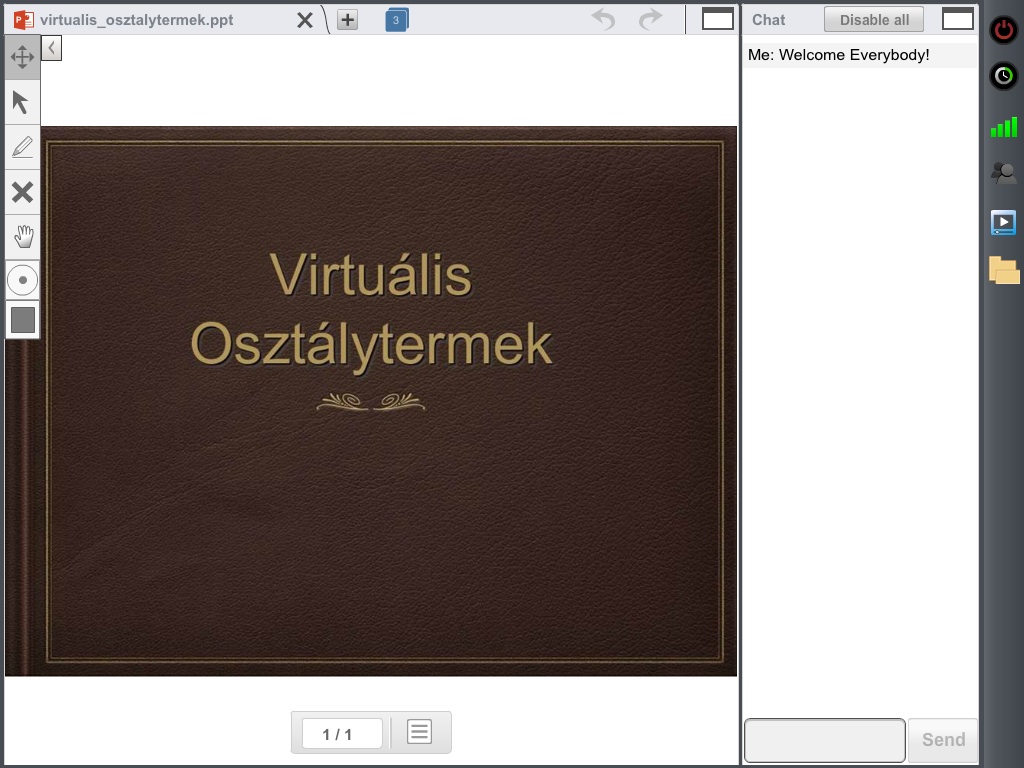Maximize the presentation panel

(x=717, y=19)
